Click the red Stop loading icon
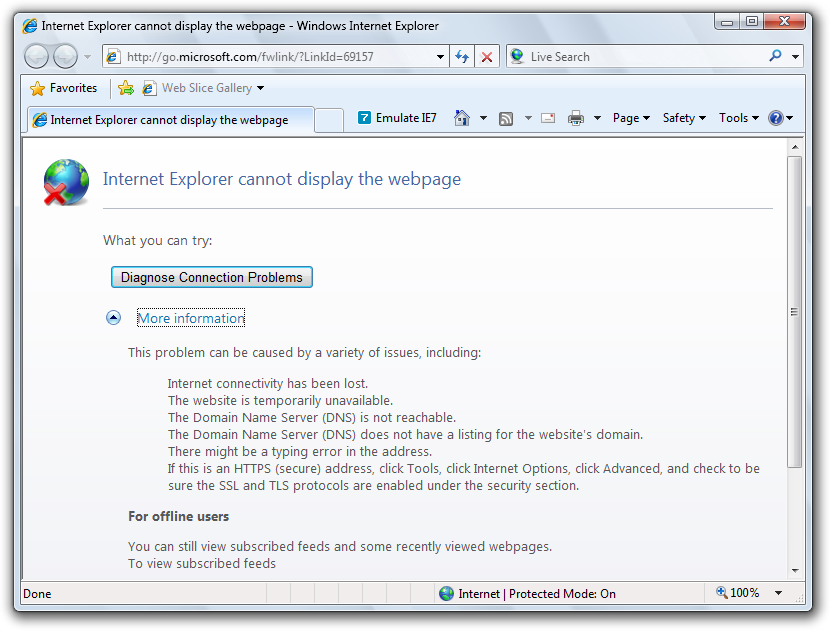 point(487,57)
